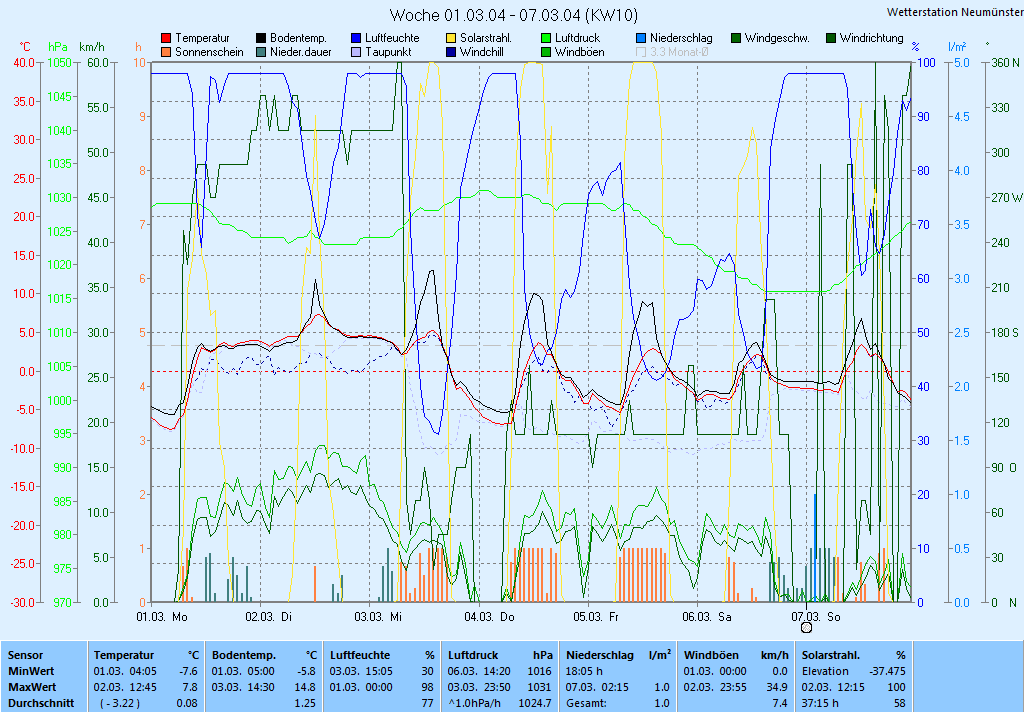Toggle the 3.3 Monat-Ø checkbox
The width and height of the screenshot is (1024, 712).
(641, 52)
